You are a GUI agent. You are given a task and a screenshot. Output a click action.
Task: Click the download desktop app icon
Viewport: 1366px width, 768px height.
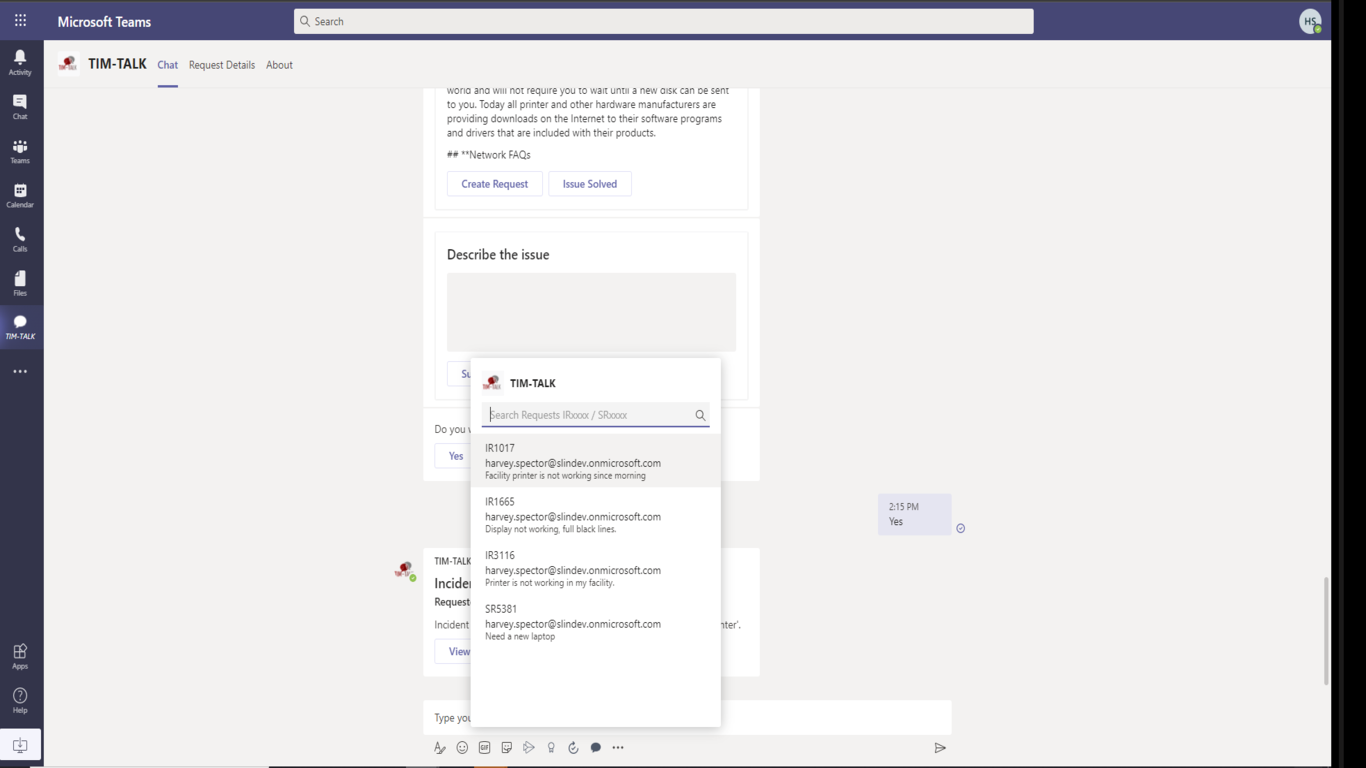(20, 745)
